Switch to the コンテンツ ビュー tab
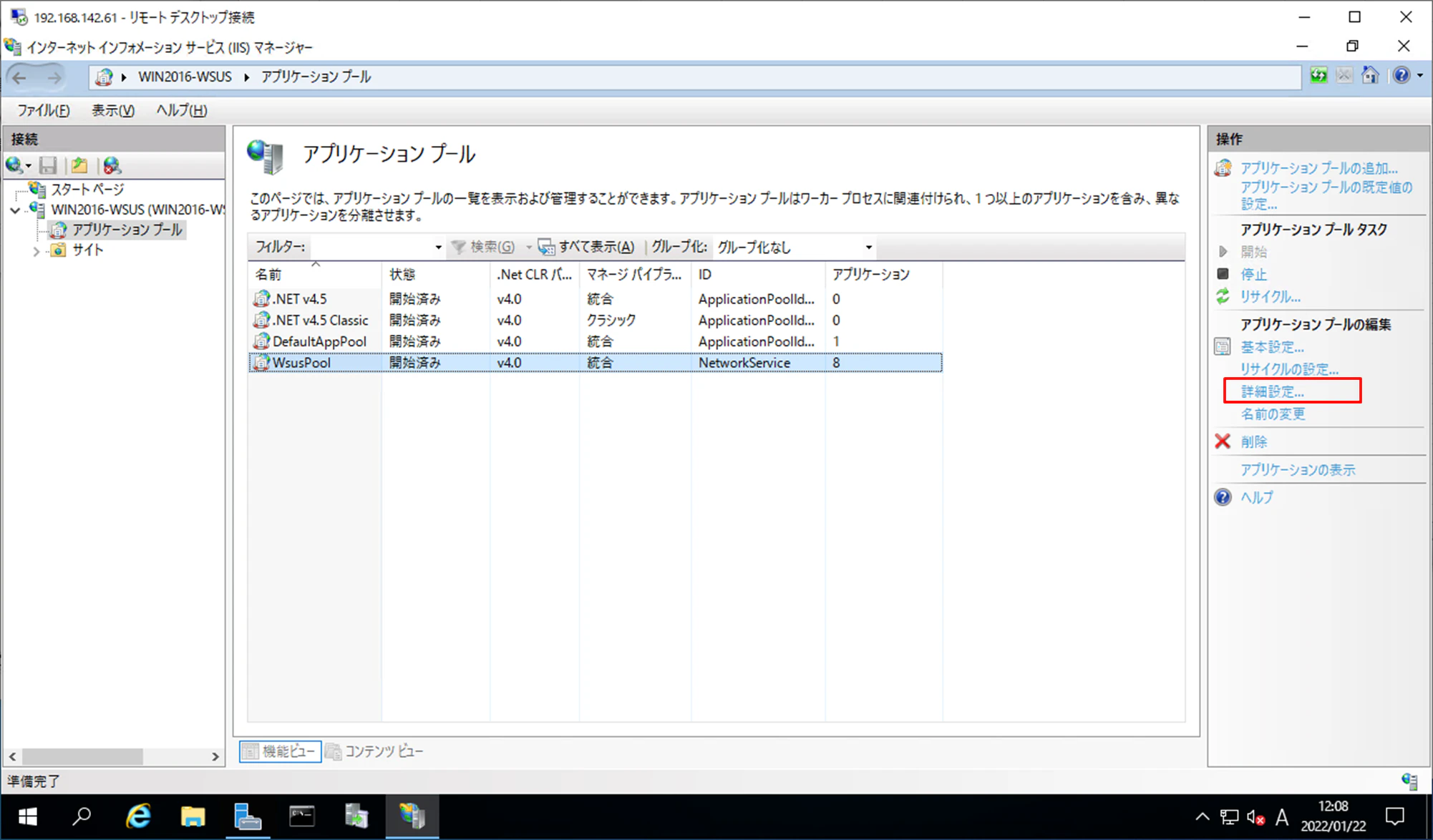This screenshot has width=1433, height=840. (x=374, y=751)
